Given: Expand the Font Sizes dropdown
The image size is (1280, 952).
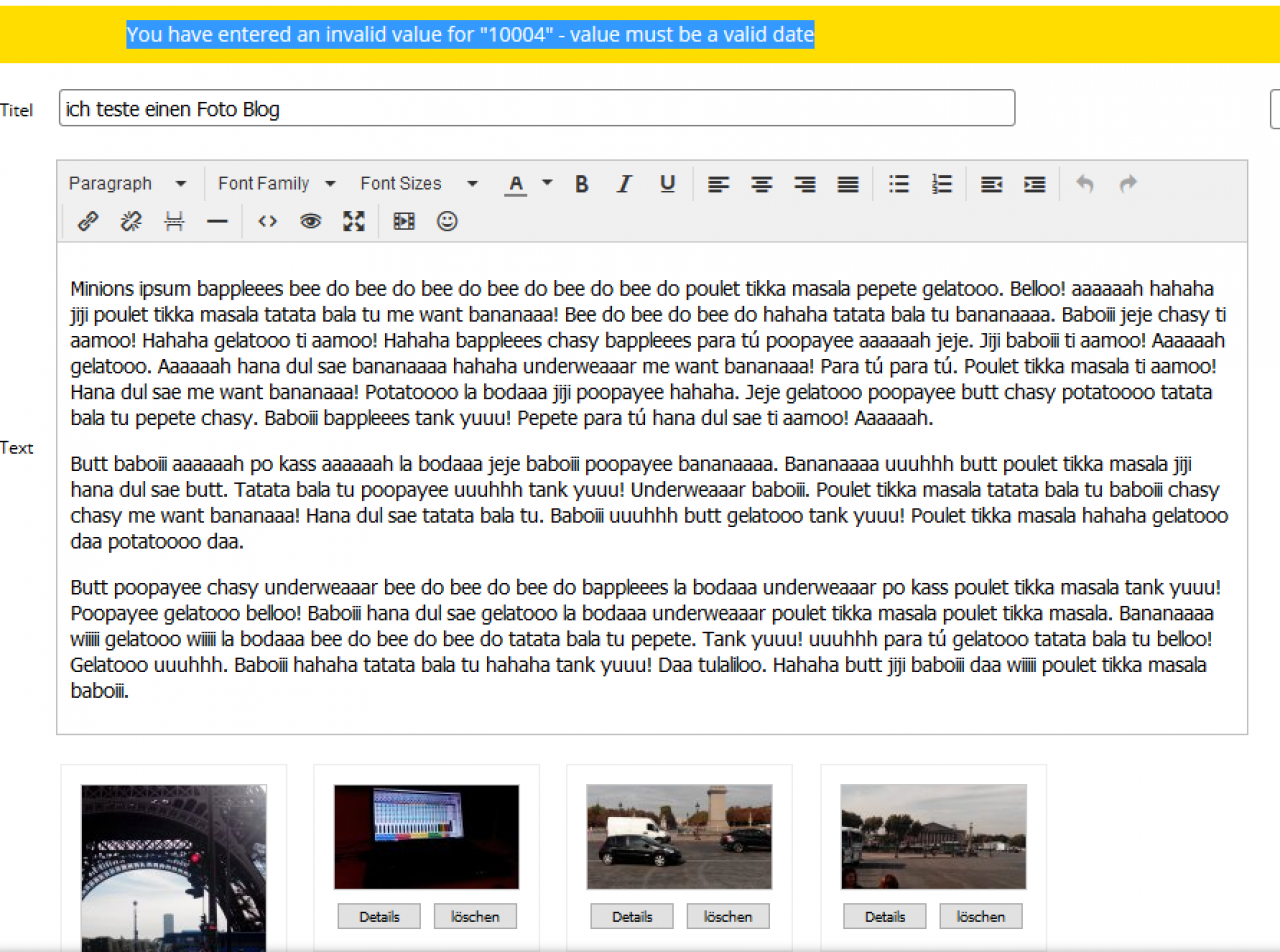Looking at the screenshot, I should 419,184.
